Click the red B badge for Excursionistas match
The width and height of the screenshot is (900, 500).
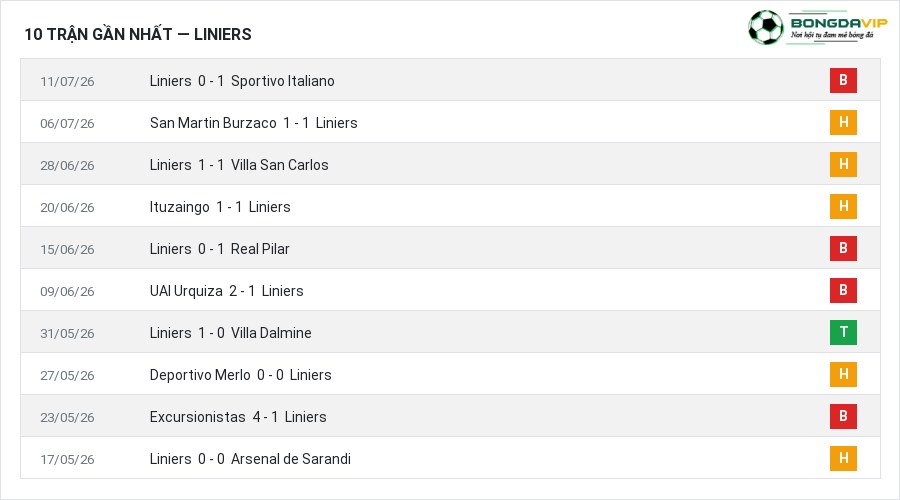click(843, 416)
